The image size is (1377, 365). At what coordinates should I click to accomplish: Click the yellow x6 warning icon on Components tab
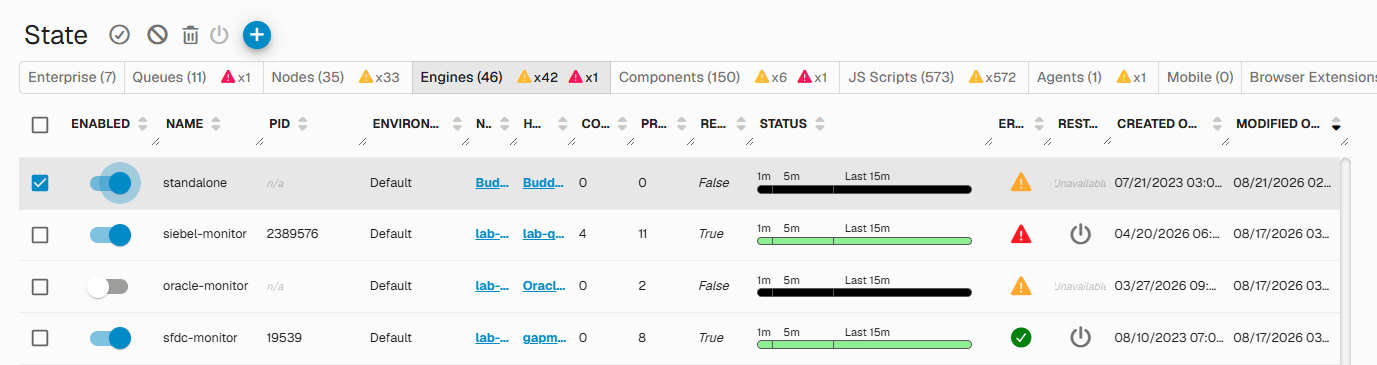(x=762, y=77)
